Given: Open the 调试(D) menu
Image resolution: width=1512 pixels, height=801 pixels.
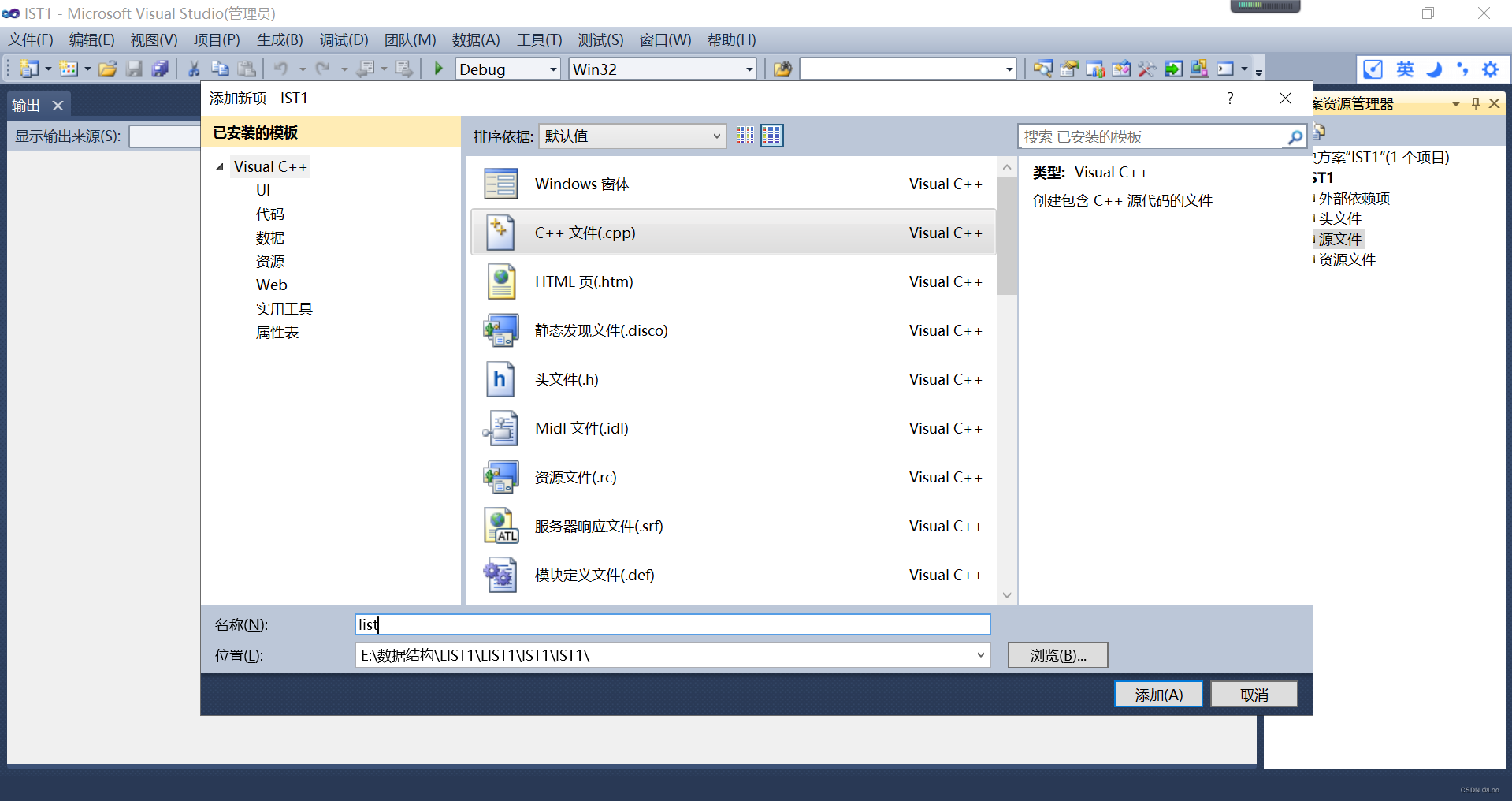Looking at the screenshot, I should 344,39.
